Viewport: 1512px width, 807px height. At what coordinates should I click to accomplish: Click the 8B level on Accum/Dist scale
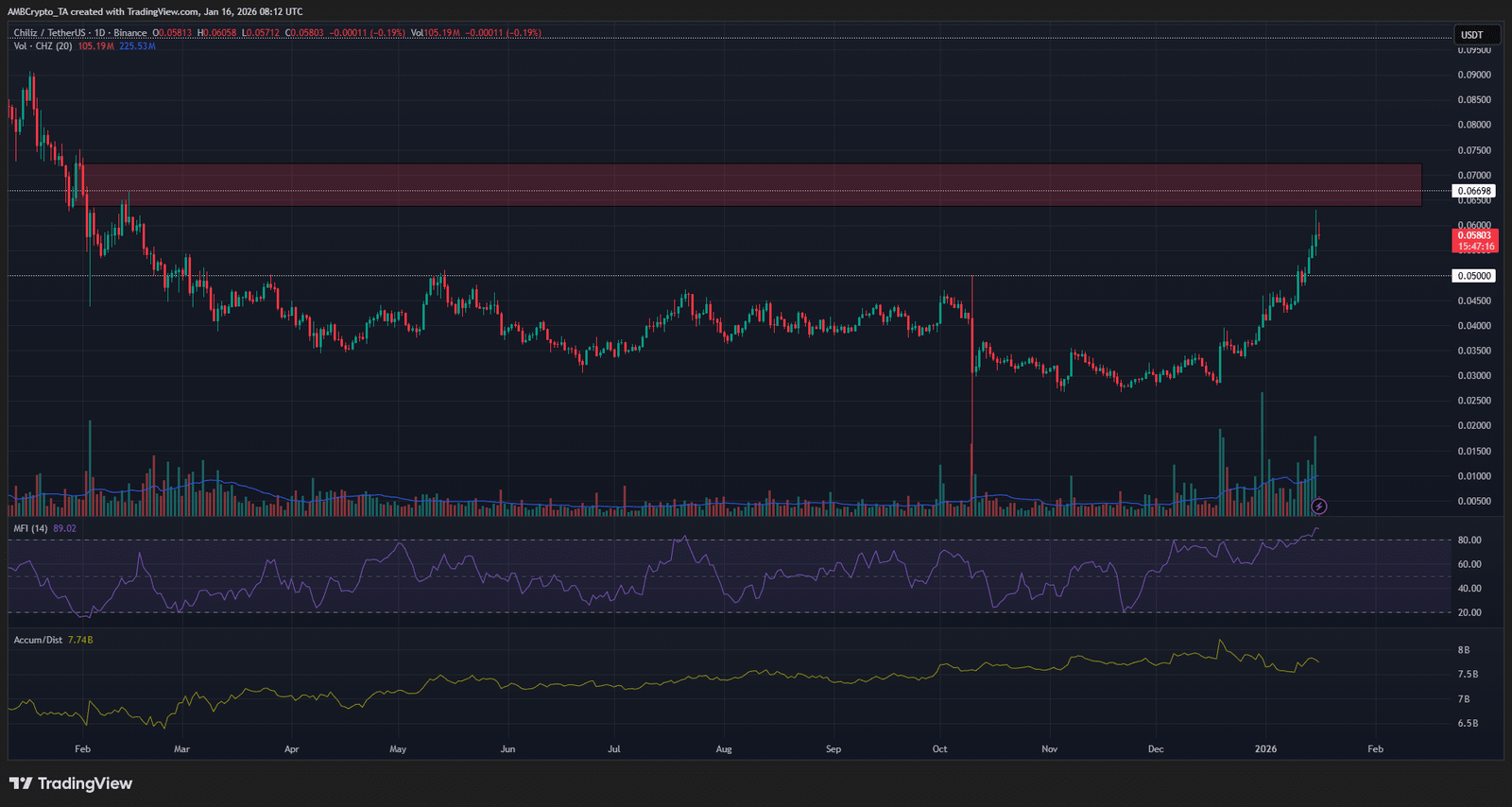click(1464, 650)
